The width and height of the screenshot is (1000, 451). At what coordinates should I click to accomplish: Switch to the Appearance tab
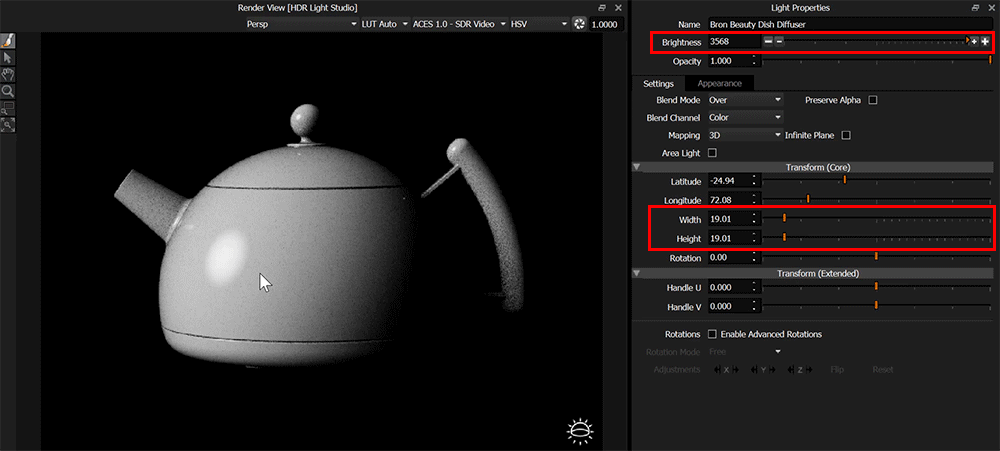click(x=719, y=83)
